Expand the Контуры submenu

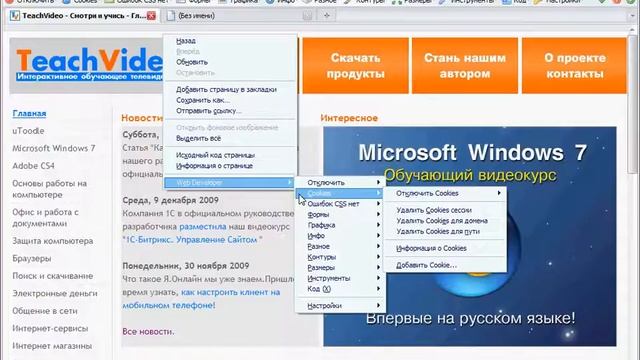click(340, 257)
